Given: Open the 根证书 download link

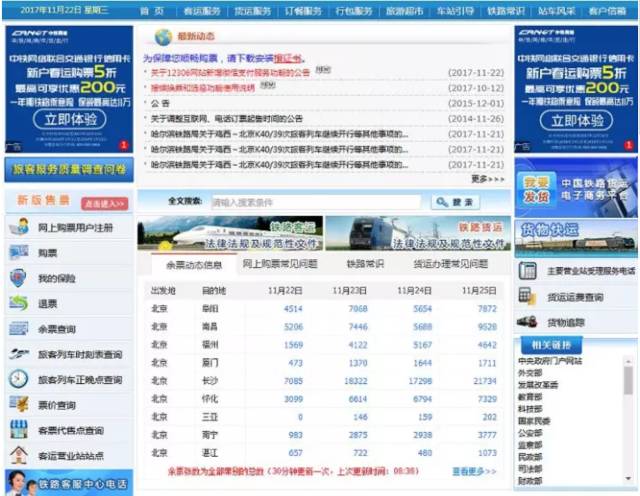Looking at the screenshot, I should (x=288, y=58).
